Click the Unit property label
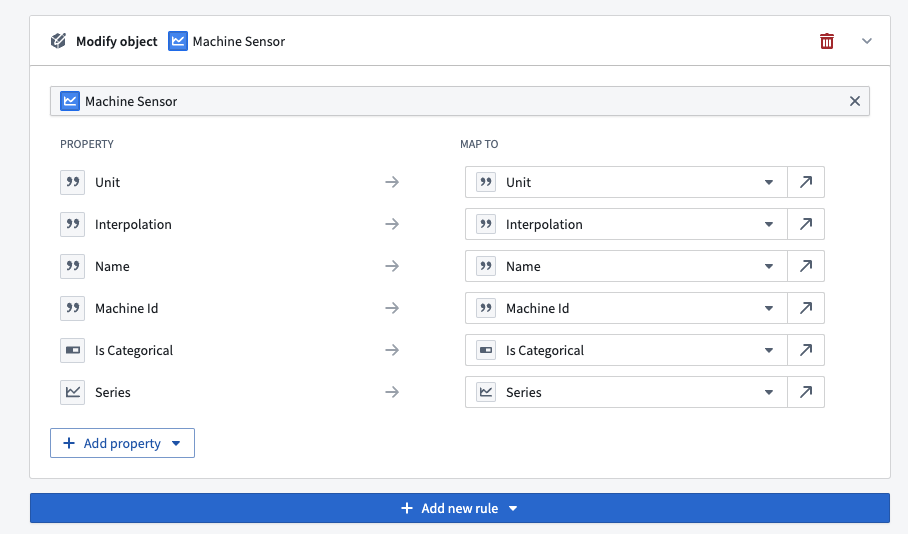The width and height of the screenshot is (908, 534). pos(107,182)
